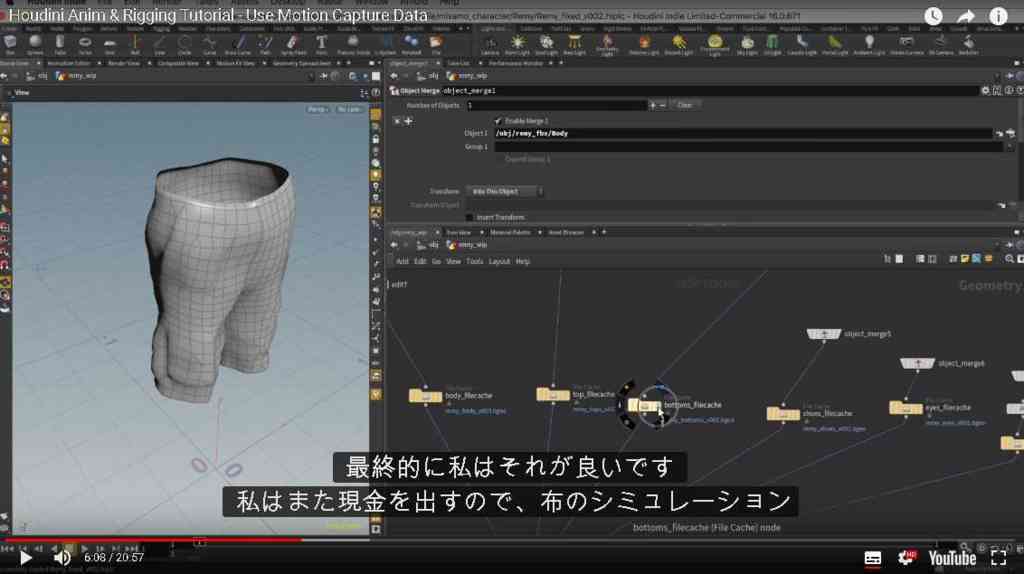Open the video title link
1024x574 pixels.
point(218,15)
